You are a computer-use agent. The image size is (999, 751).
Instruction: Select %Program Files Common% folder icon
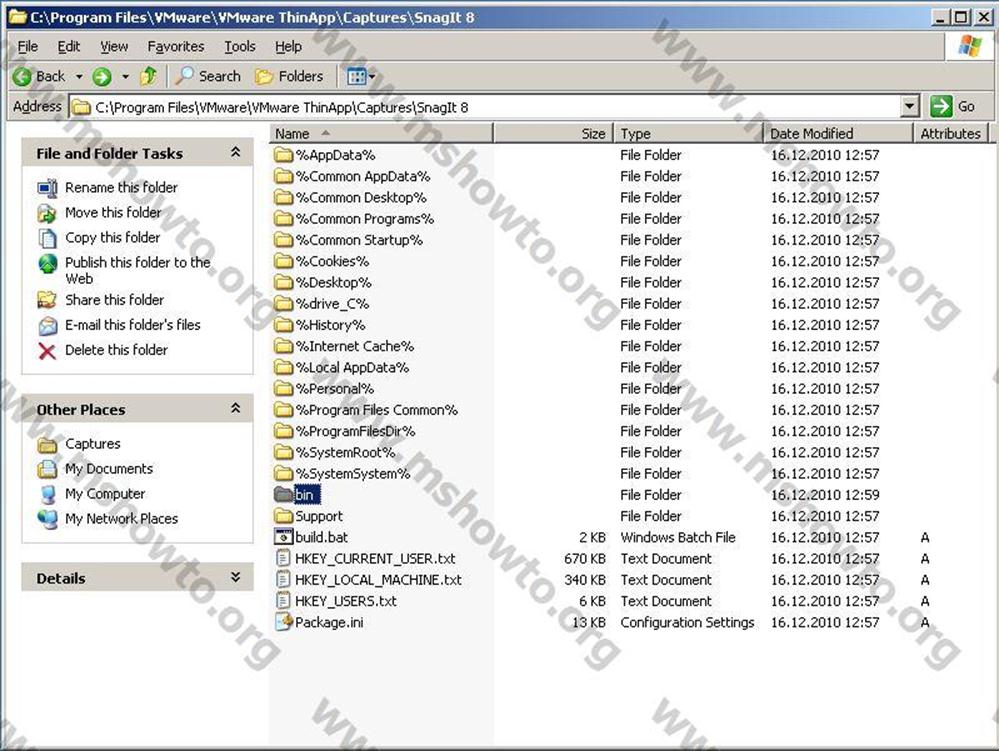[284, 410]
